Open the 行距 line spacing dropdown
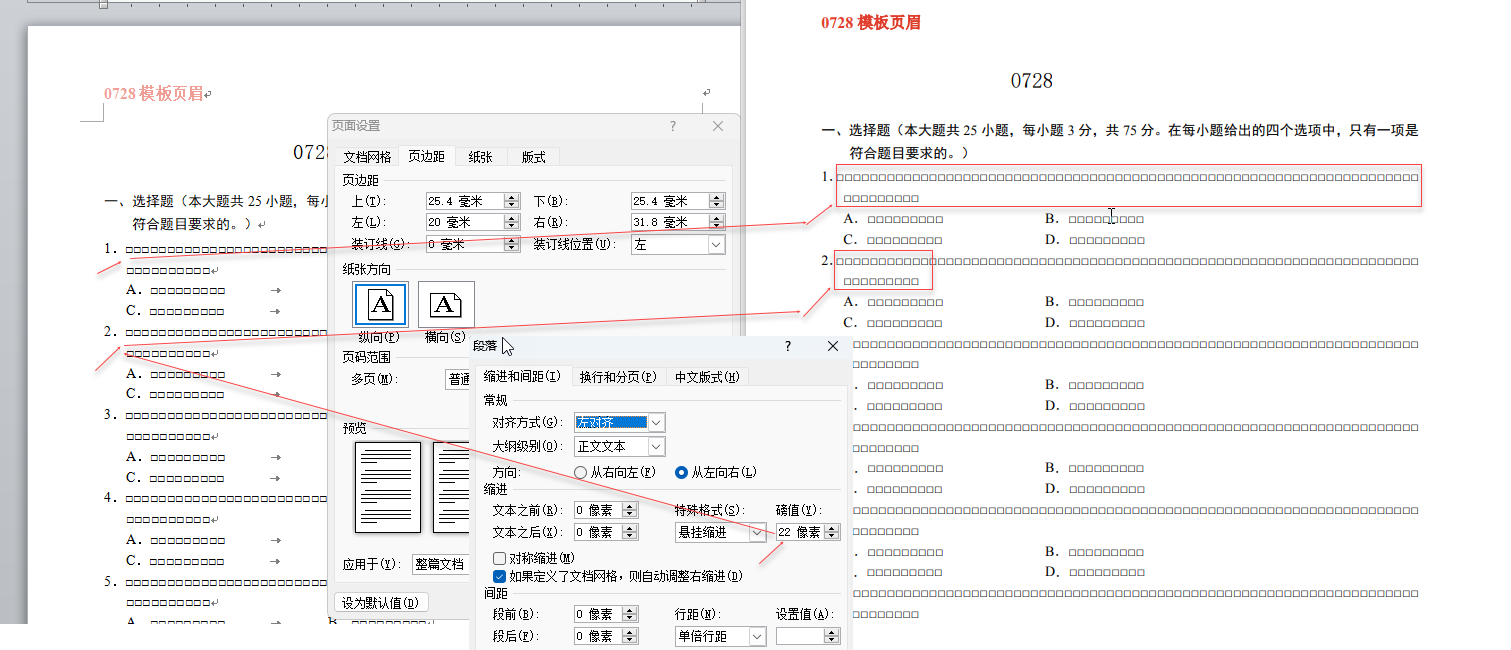The width and height of the screenshot is (1511, 650). pyautogui.click(x=757, y=636)
